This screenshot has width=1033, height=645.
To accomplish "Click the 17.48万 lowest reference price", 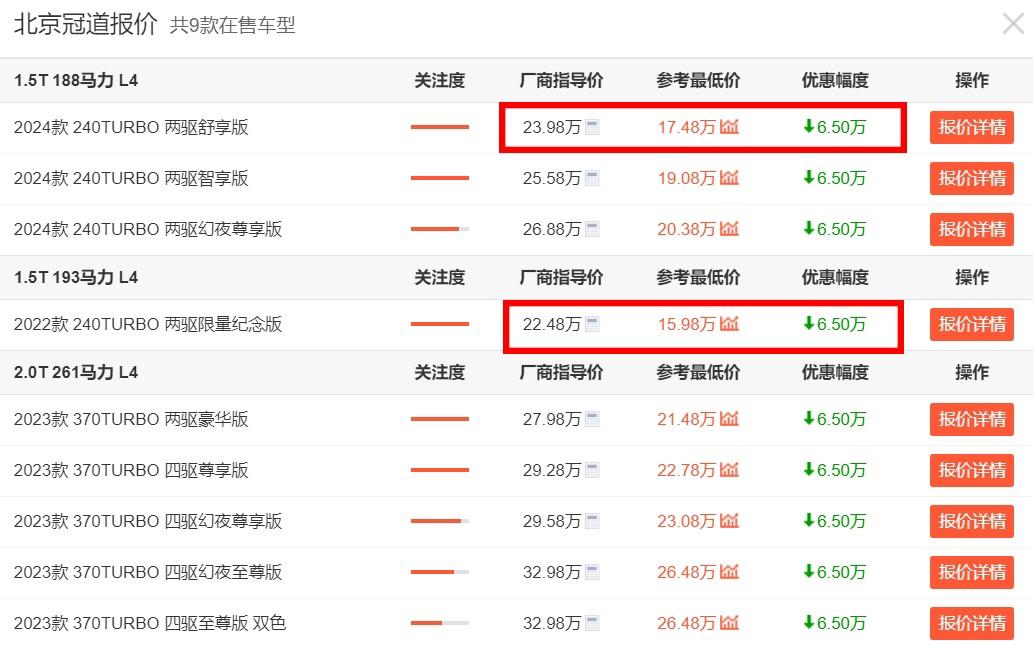I will point(686,127).
